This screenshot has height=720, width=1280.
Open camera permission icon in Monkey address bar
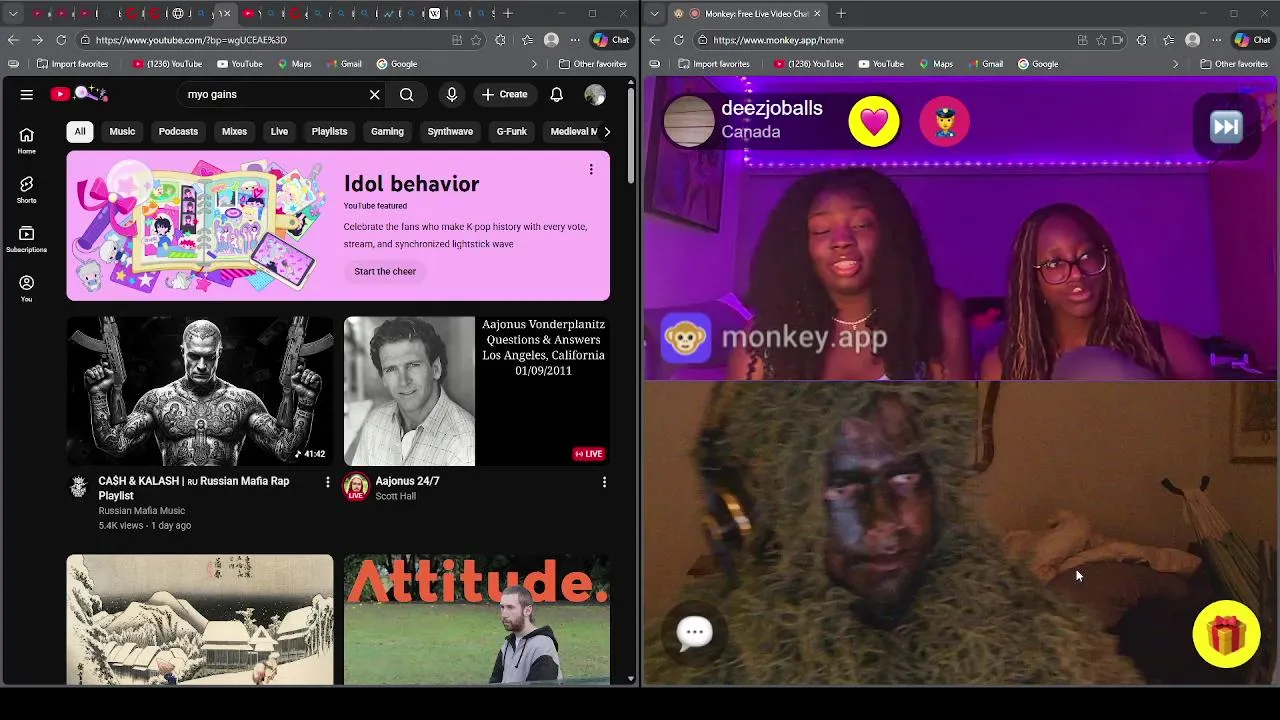click(1117, 40)
